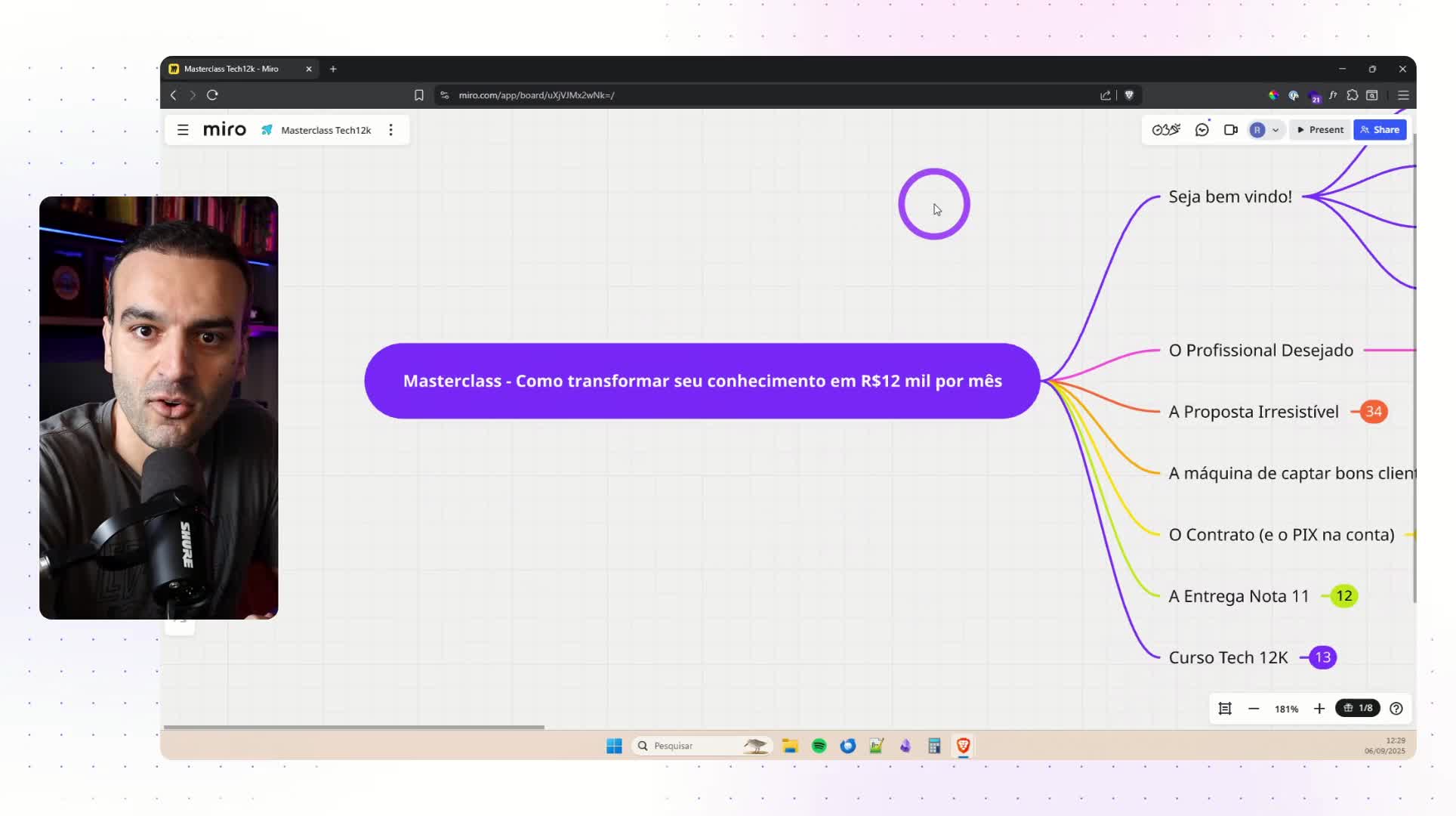Toggle Brave Shields in the address bar

[x=1129, y=95]
